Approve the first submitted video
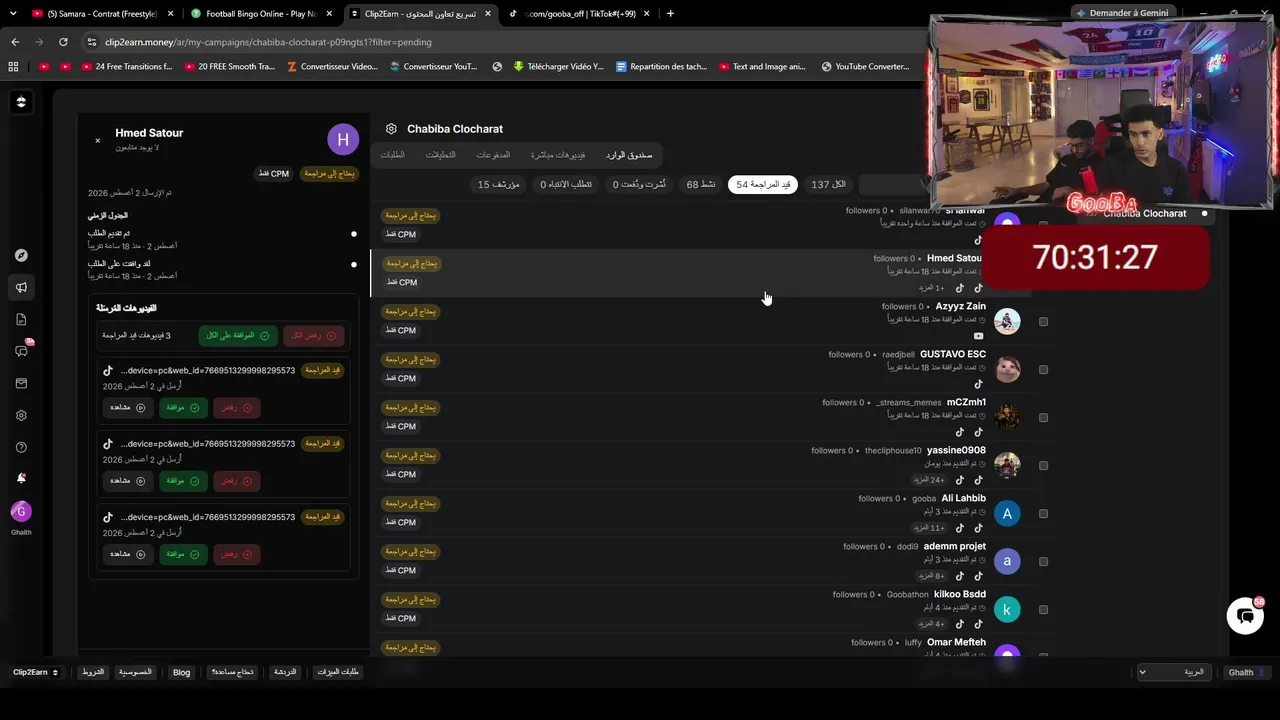Viewport: 1280px width, 720px height. tap(181, 408)
